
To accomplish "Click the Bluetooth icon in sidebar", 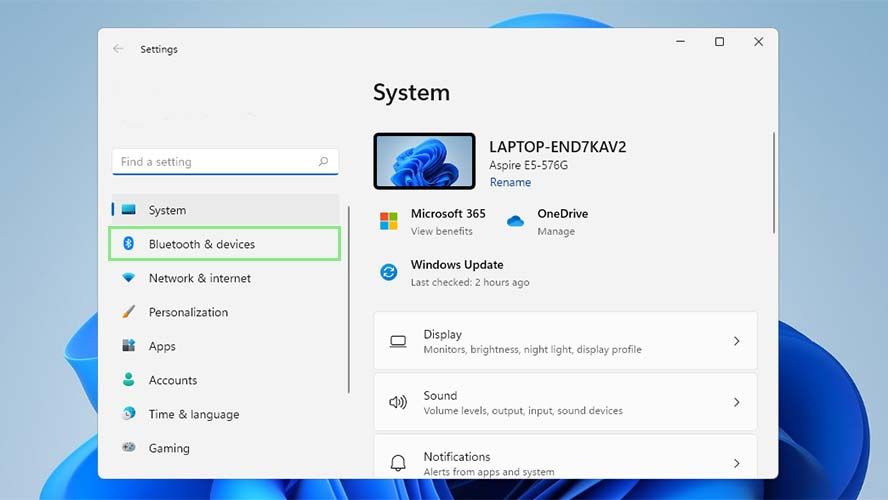I will (129, 243).
